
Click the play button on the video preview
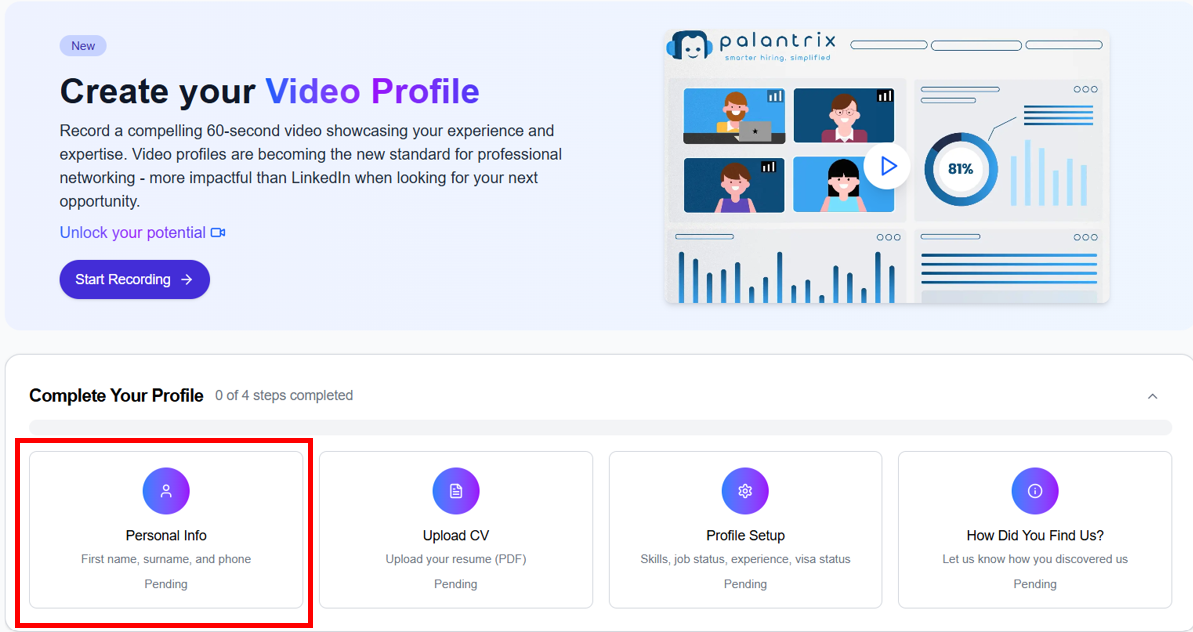[887, 167]
